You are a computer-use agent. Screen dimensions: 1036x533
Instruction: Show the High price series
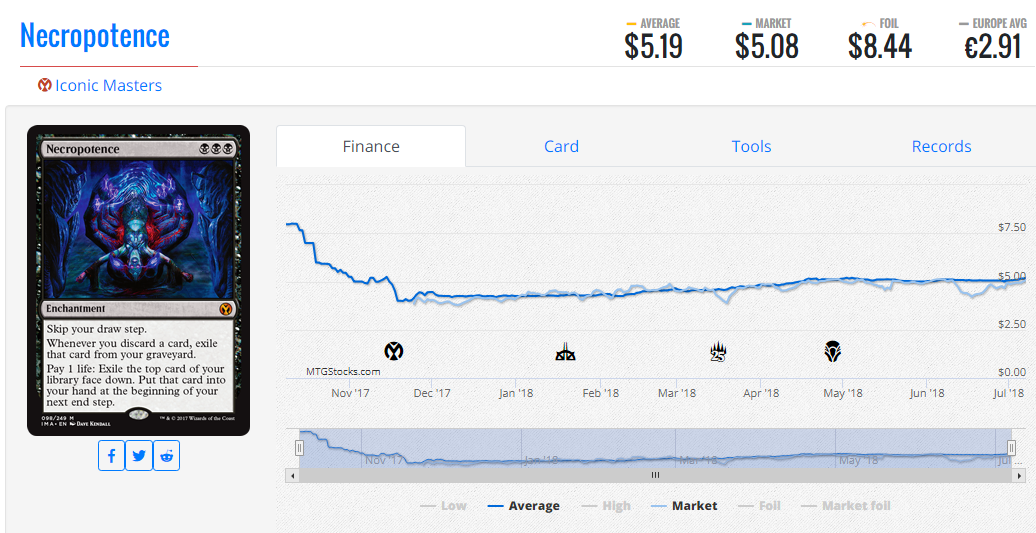(x=606, y=506)
